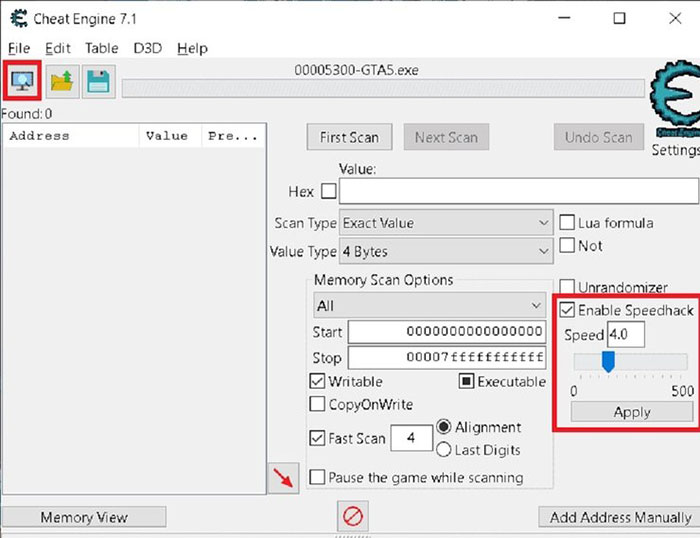Open the Scan Type dropdown

(446, 222)
